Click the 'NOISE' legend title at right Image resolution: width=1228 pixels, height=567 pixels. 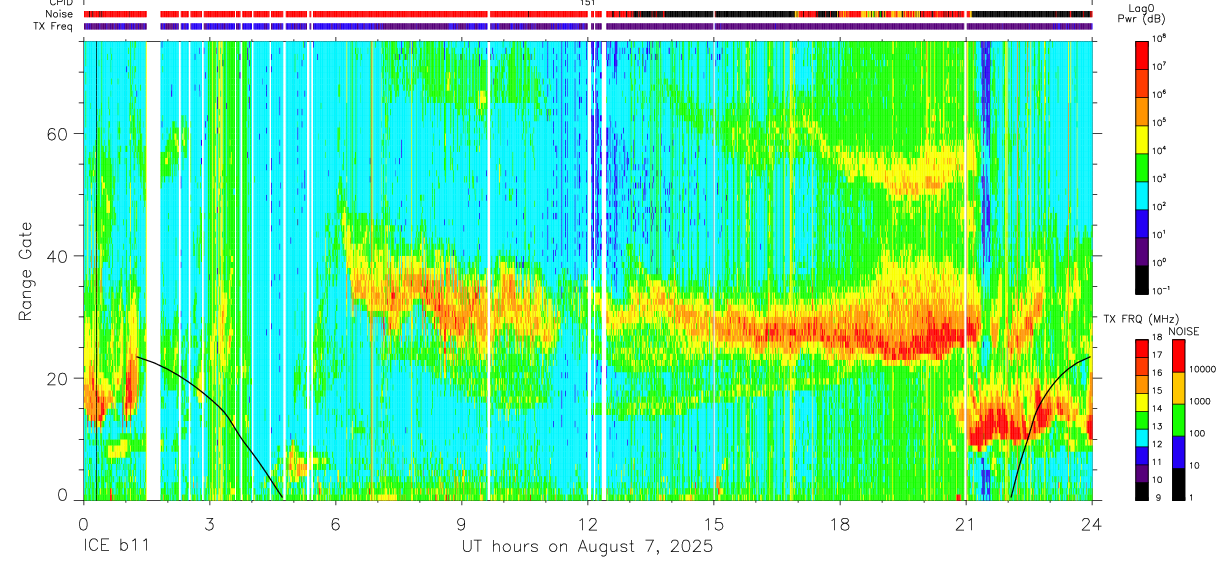(x=1183, y=329)
